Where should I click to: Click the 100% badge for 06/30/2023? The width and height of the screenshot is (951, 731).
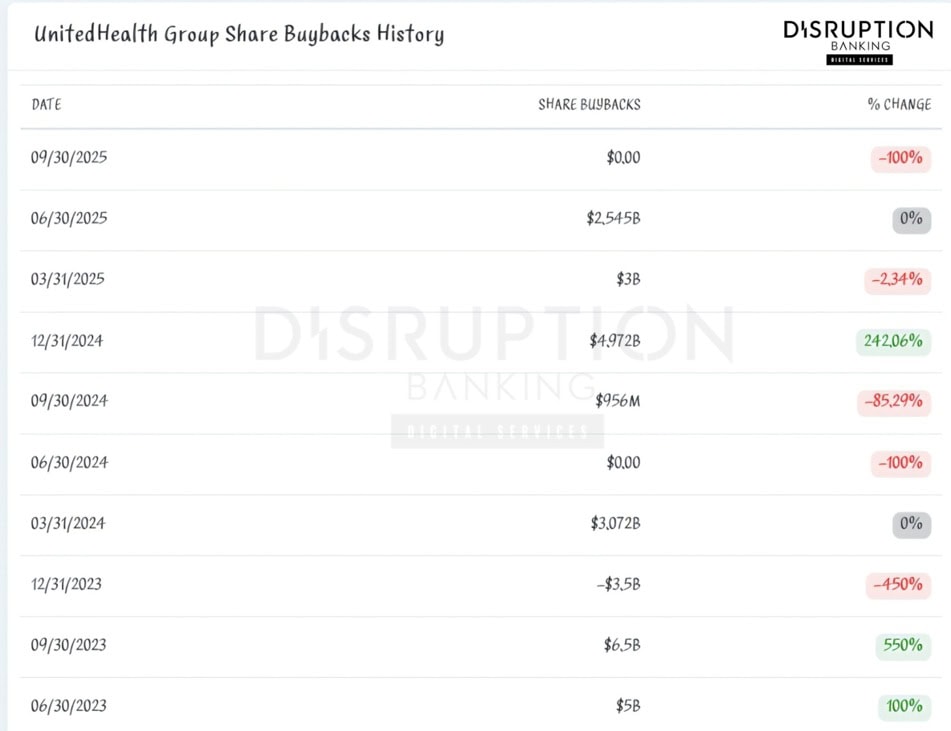904,706
